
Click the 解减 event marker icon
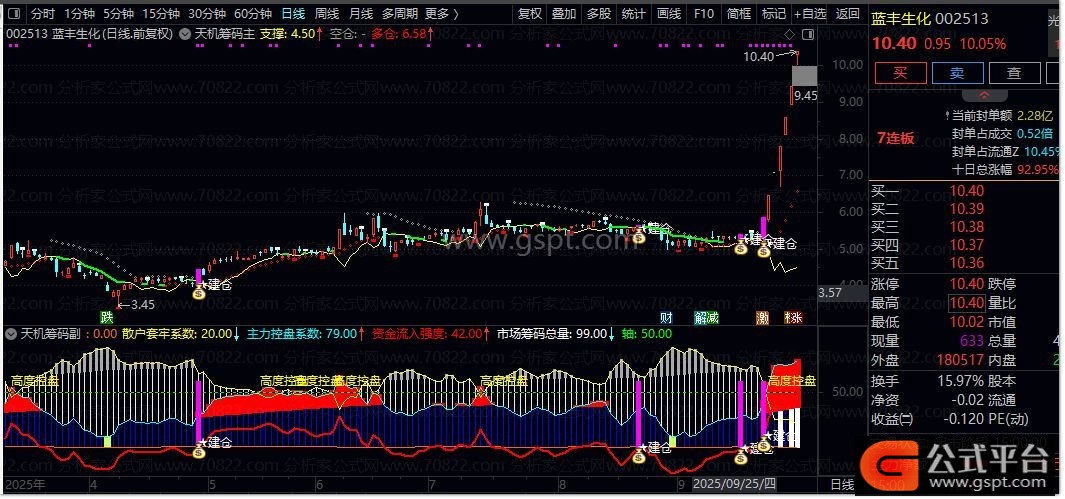point(706,317)
